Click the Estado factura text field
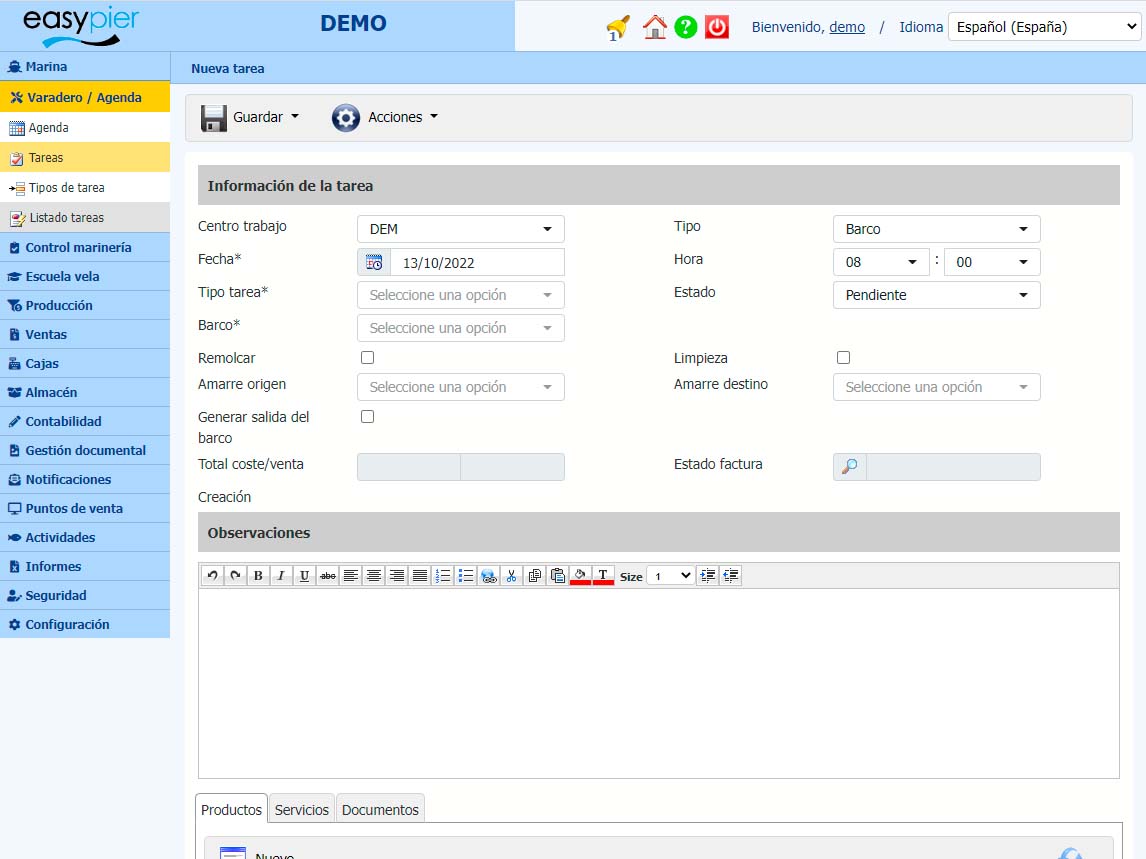This screenshot has height=859, width=1146. (x=953, y=466)
